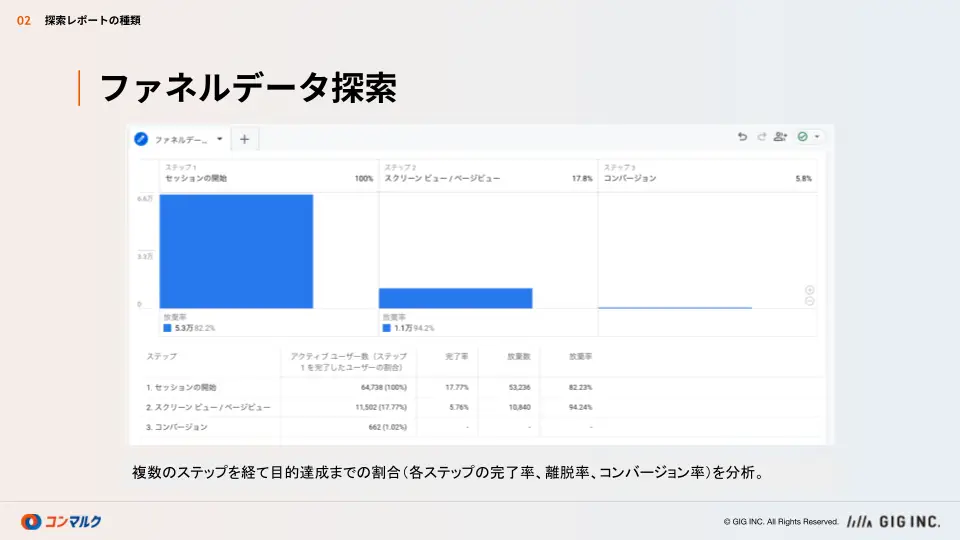Click the 53,236 abandonment count cell
Screen dimensions: 960x540
[519, 388]
